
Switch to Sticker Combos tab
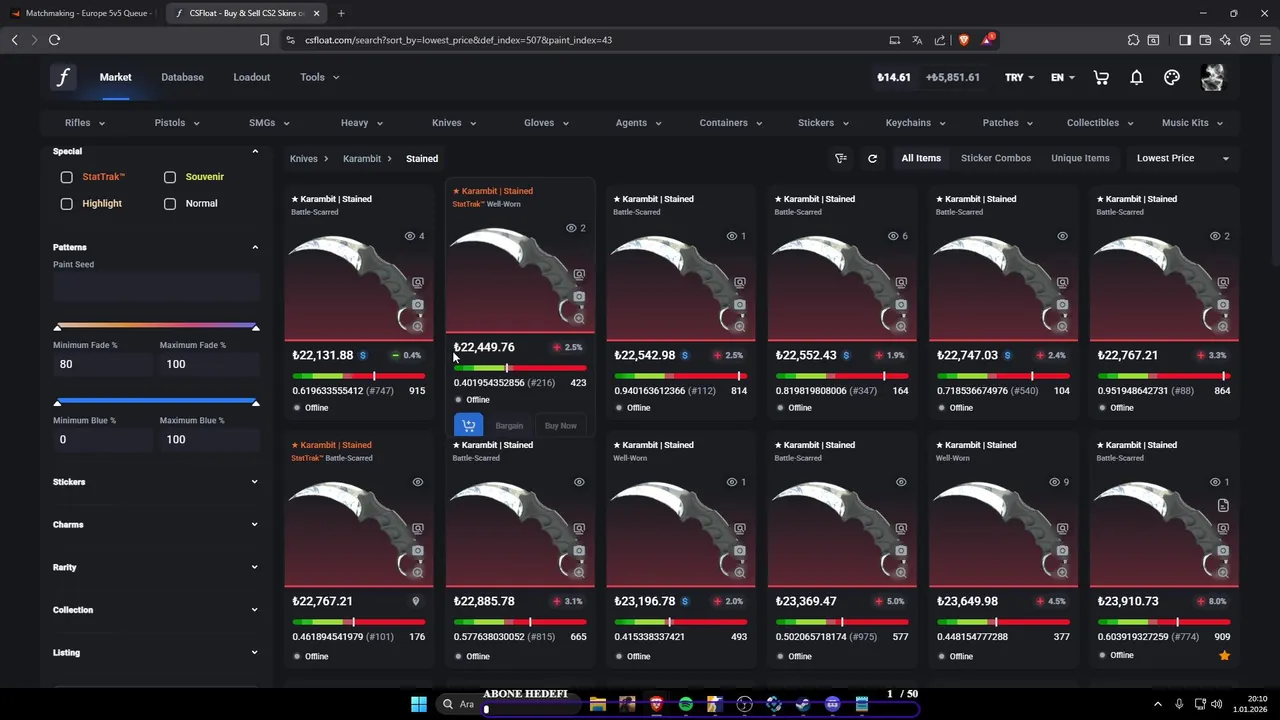coord(996,158)
